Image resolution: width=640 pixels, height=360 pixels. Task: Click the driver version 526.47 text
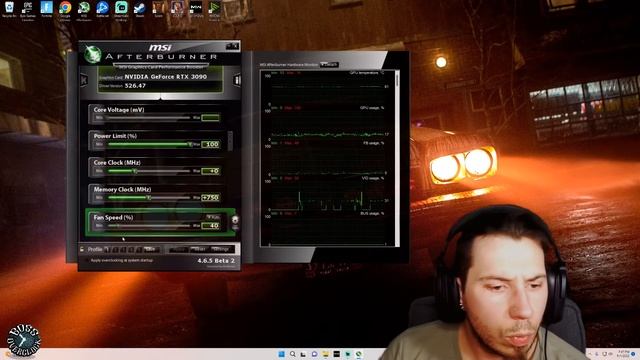[x=135, y=86]
